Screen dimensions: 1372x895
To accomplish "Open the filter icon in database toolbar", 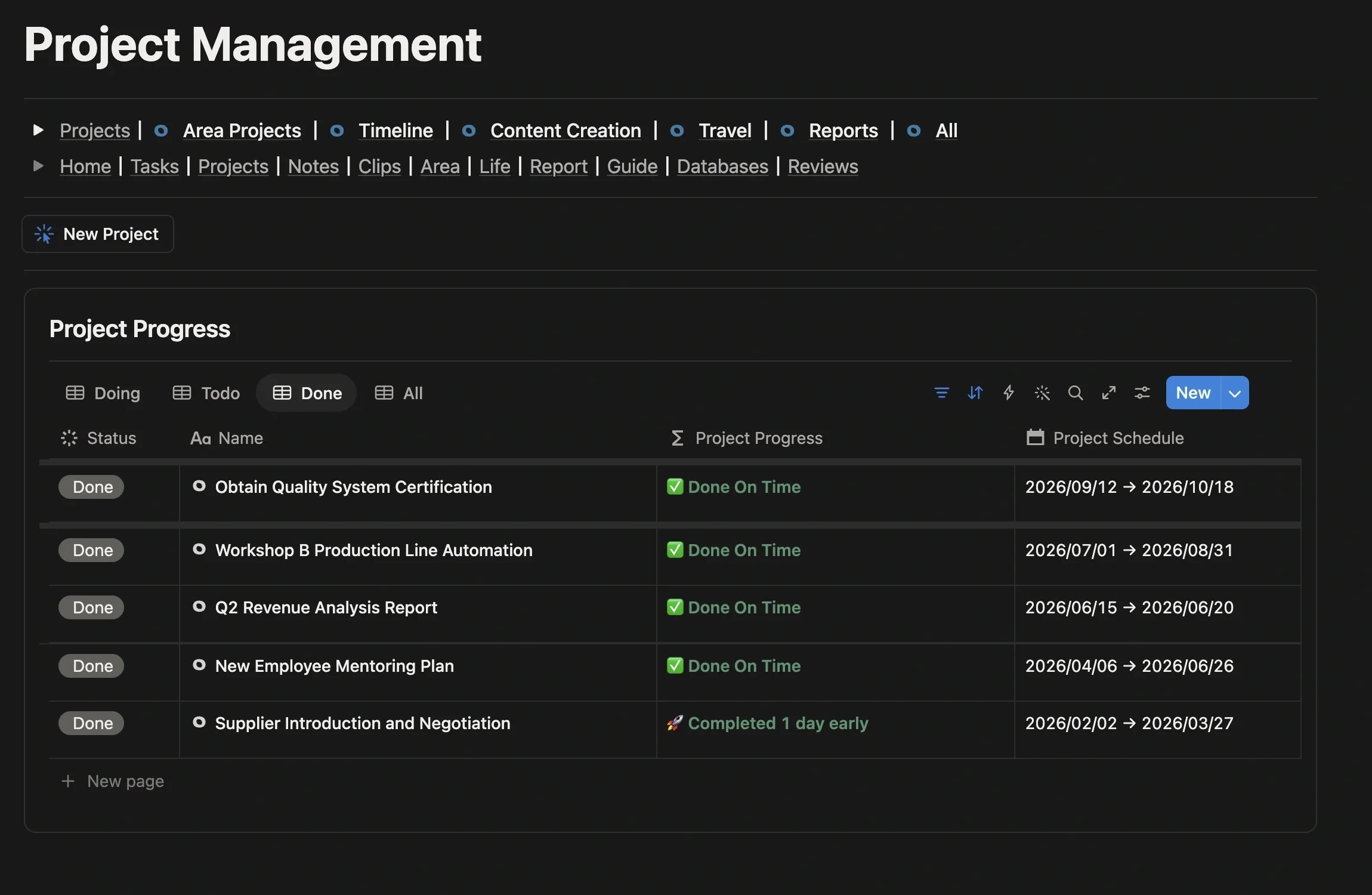I will pos(941,393).
